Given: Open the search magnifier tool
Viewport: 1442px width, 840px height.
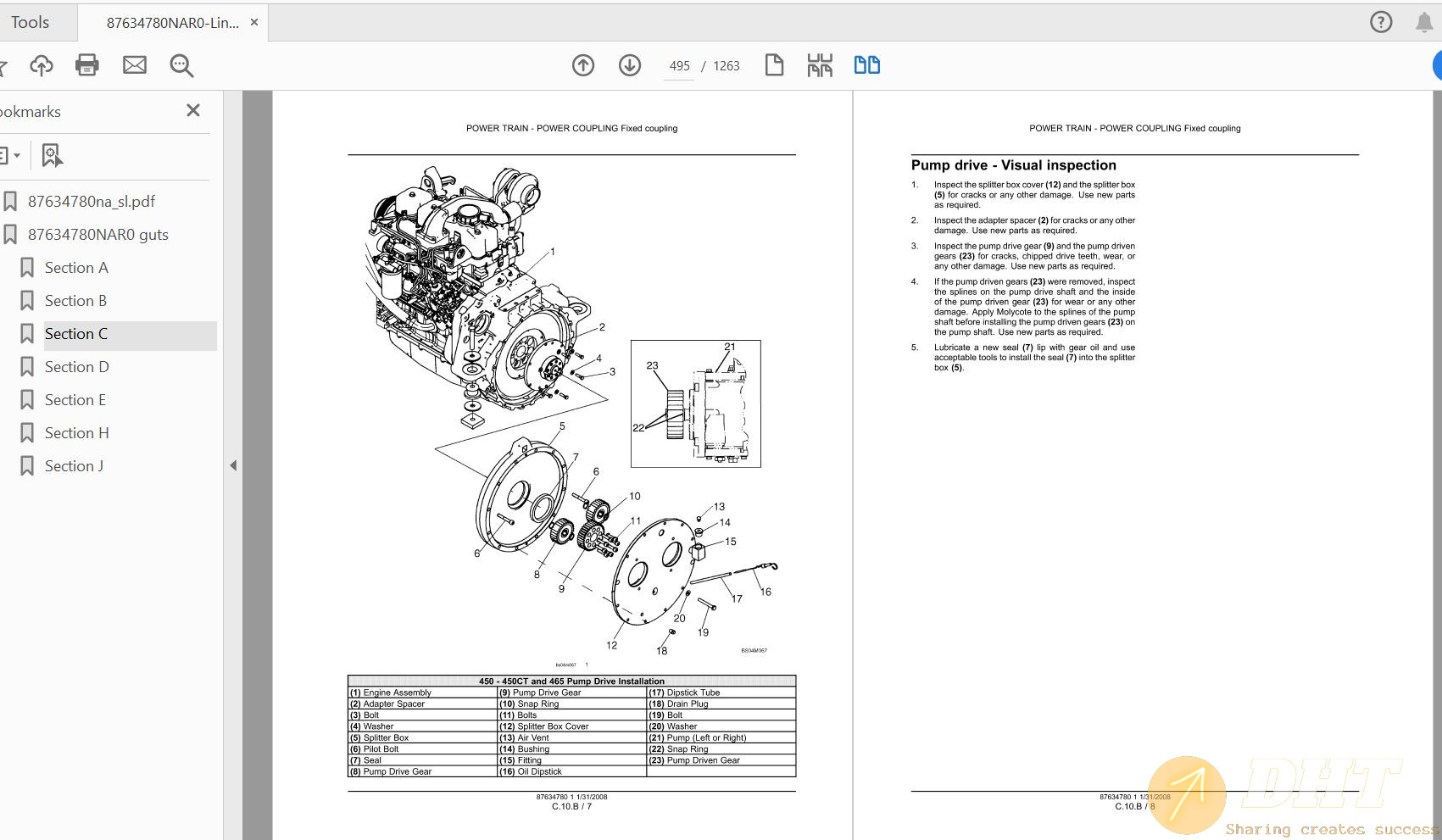Looking at the screenshot, I should 181,65.
